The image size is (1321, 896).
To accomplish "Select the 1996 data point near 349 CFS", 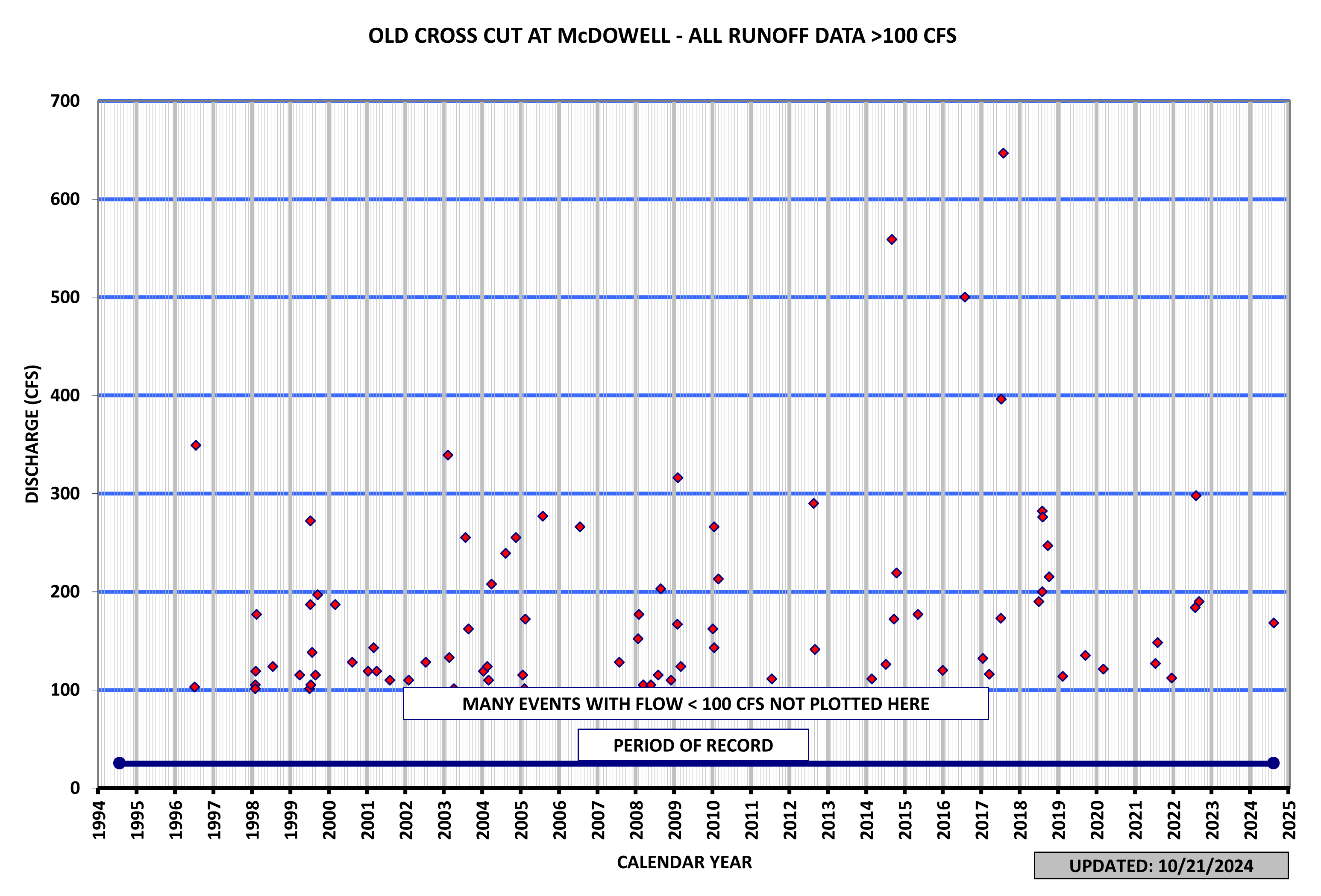I will 196,445.
